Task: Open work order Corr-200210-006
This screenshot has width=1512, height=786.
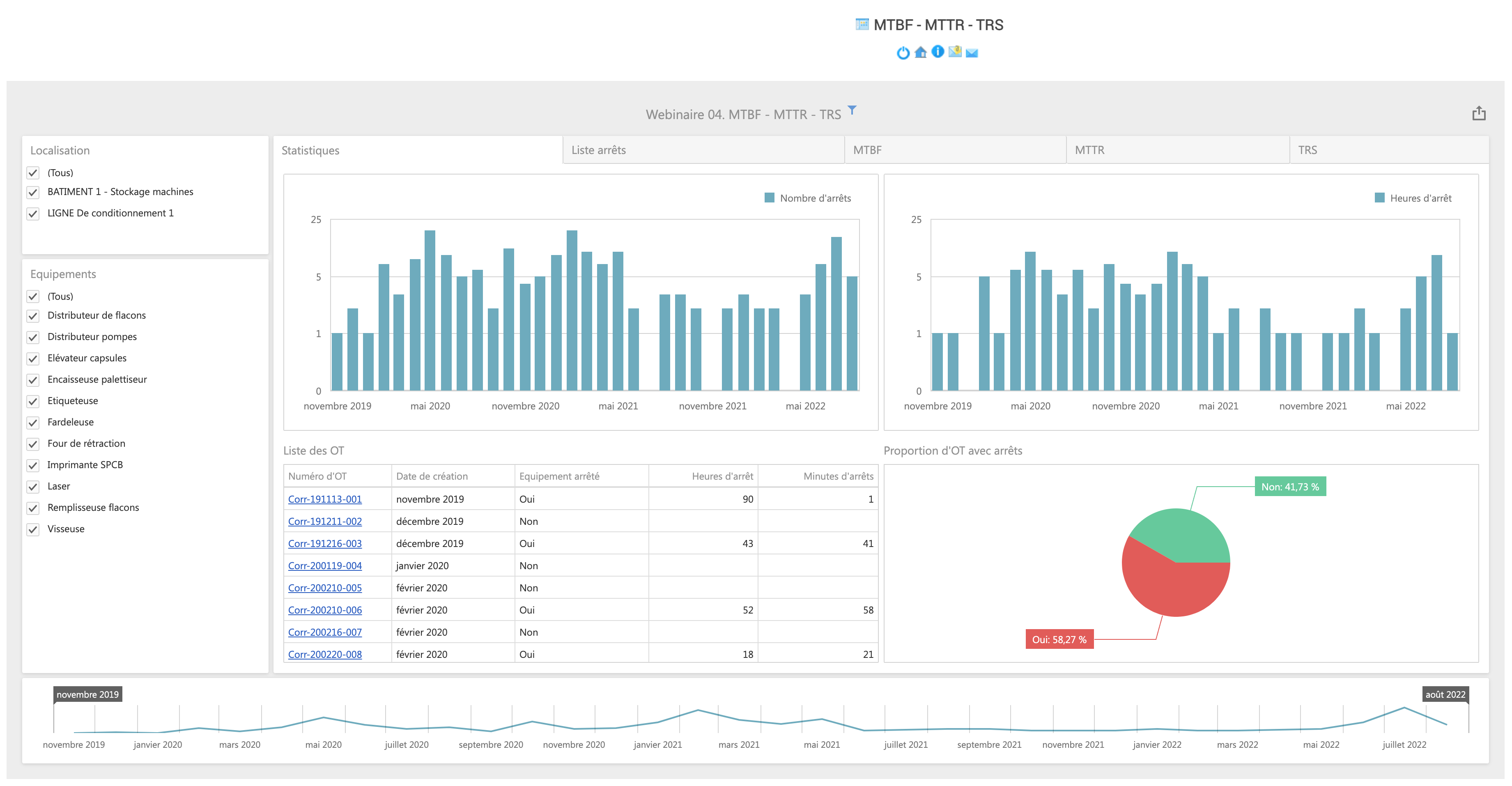Action: (324, 610)
